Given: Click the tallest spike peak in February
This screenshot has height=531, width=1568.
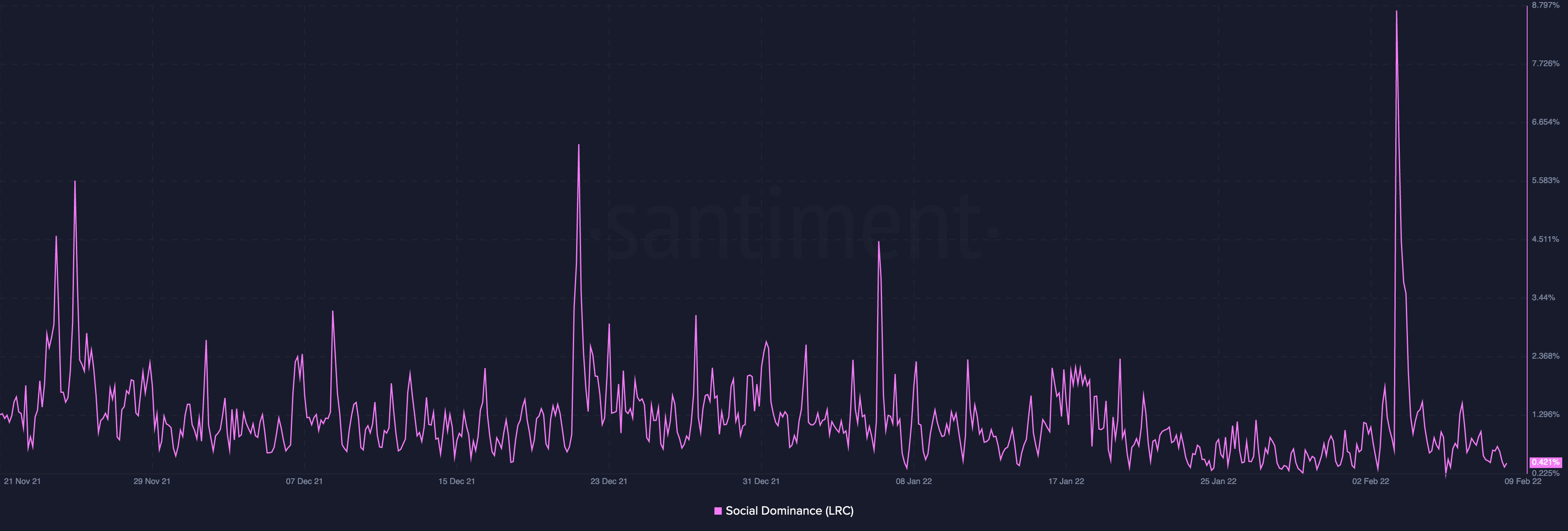Looking at the screenshot, I should point(1396,11).
